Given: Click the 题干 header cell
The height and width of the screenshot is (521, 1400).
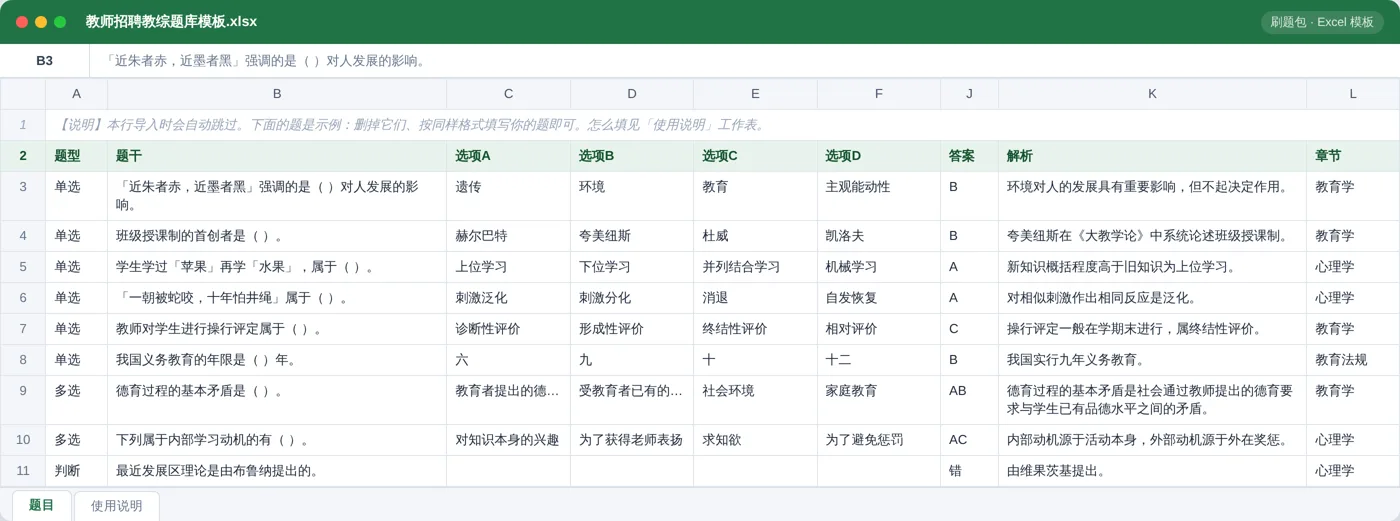Looking at the screenshot, I should click(x=277, y=156).
